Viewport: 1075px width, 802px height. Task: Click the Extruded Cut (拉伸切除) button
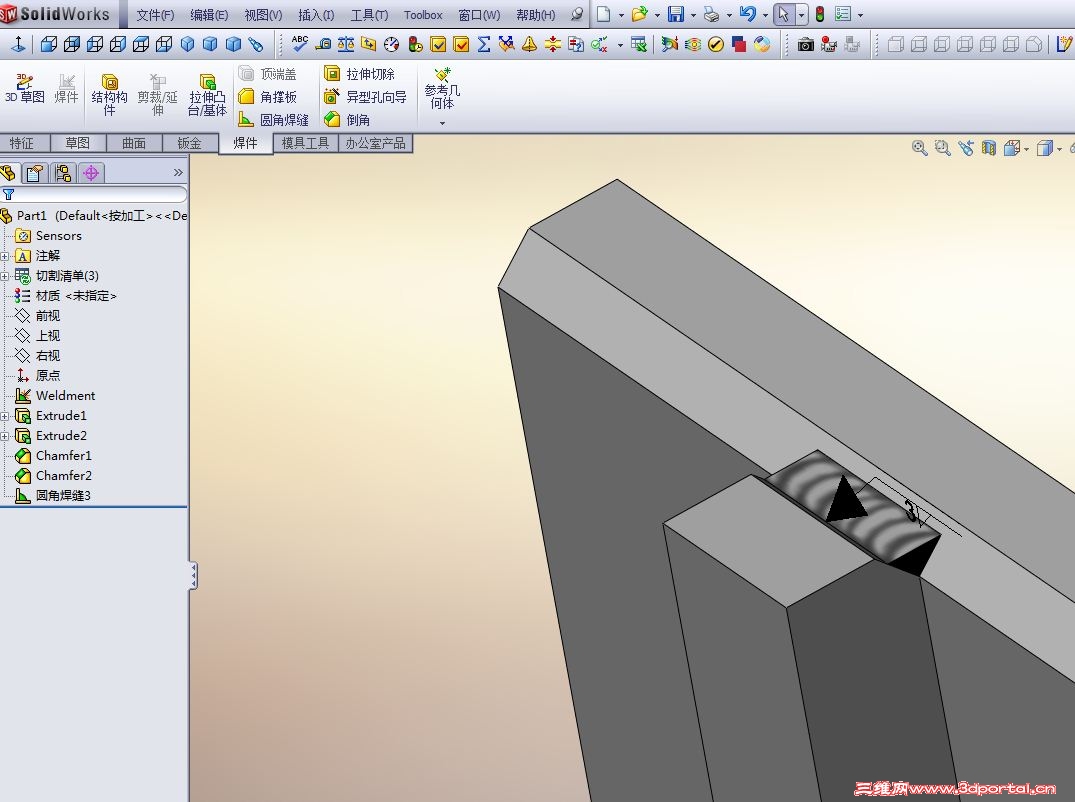(x=359, y=73)
